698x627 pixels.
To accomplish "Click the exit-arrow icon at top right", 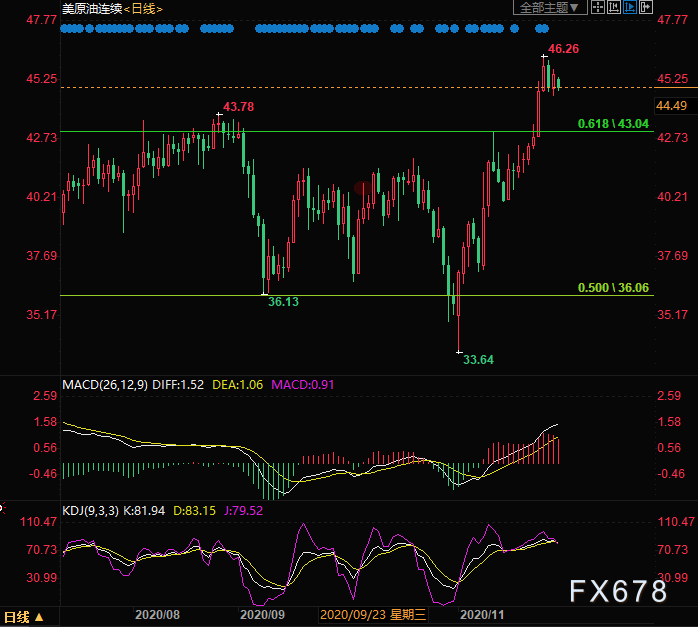I will click(644, 7).
